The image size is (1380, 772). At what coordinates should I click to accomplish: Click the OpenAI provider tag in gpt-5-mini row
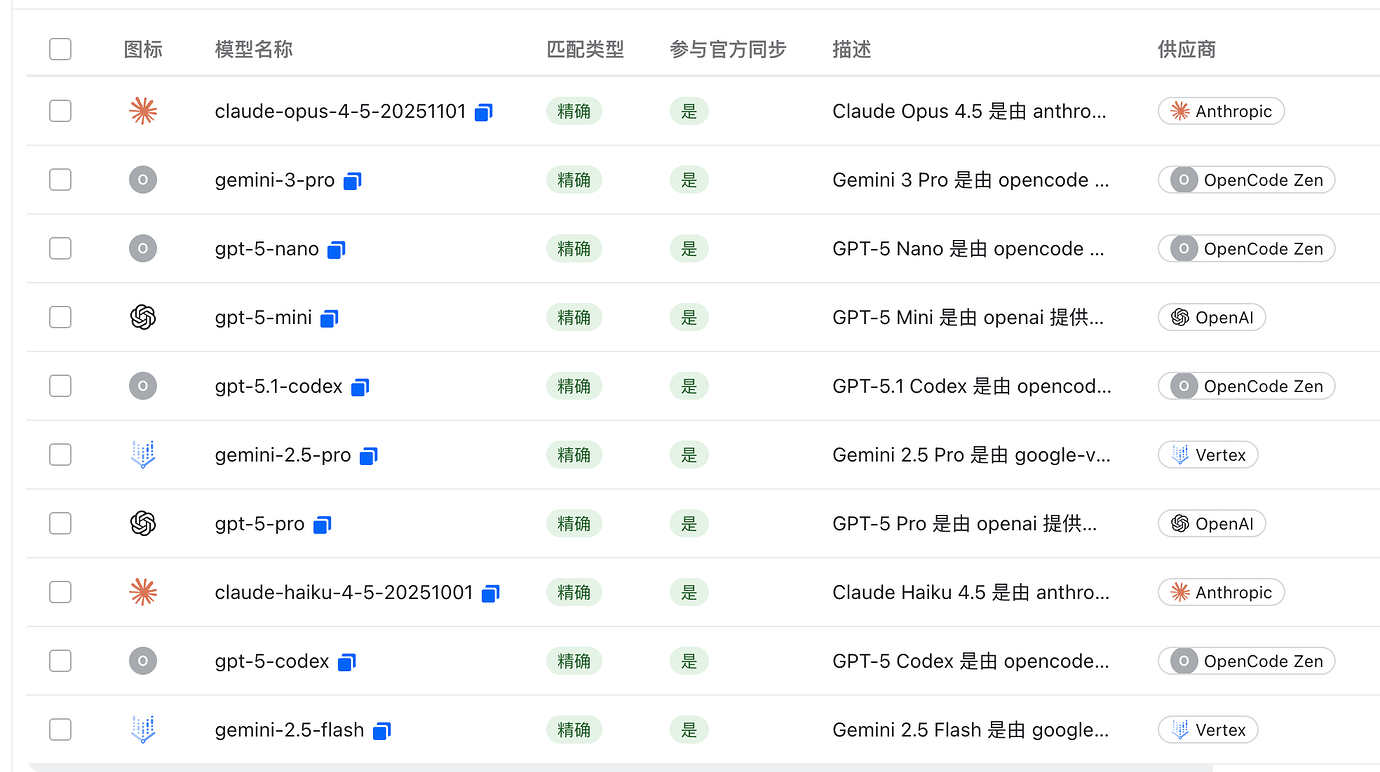[1212, 317]
